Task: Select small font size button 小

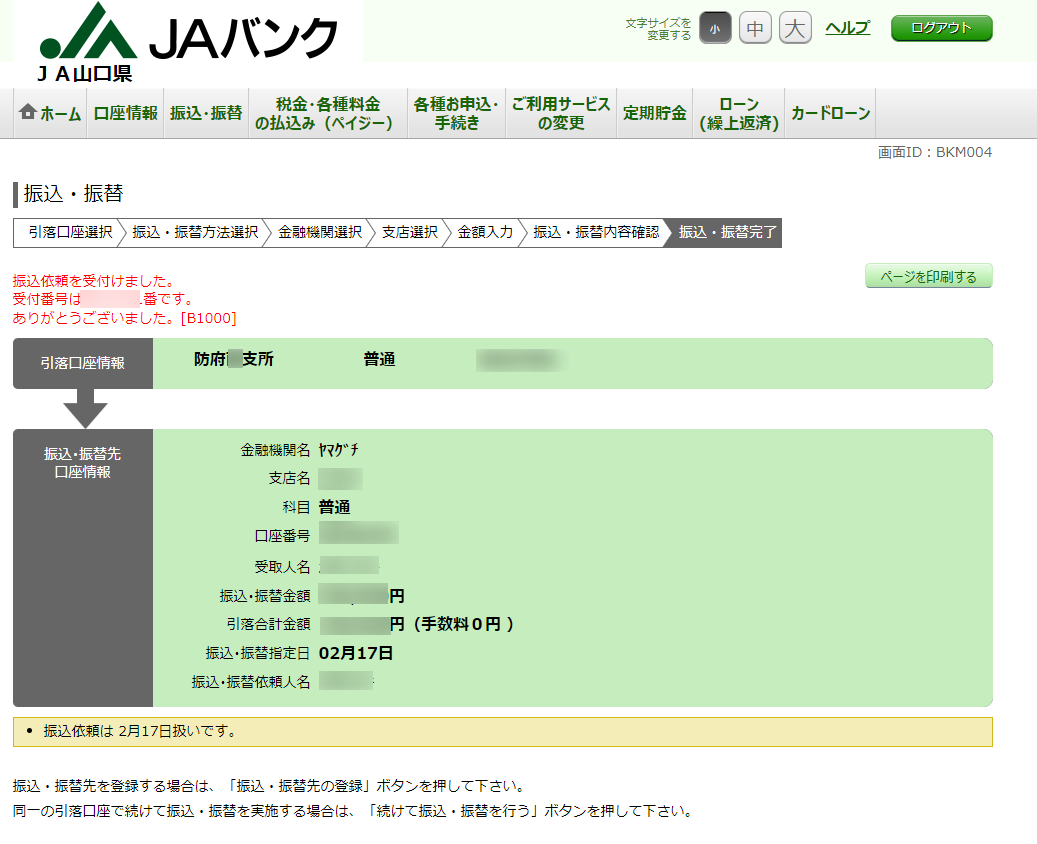Action: 715,28
